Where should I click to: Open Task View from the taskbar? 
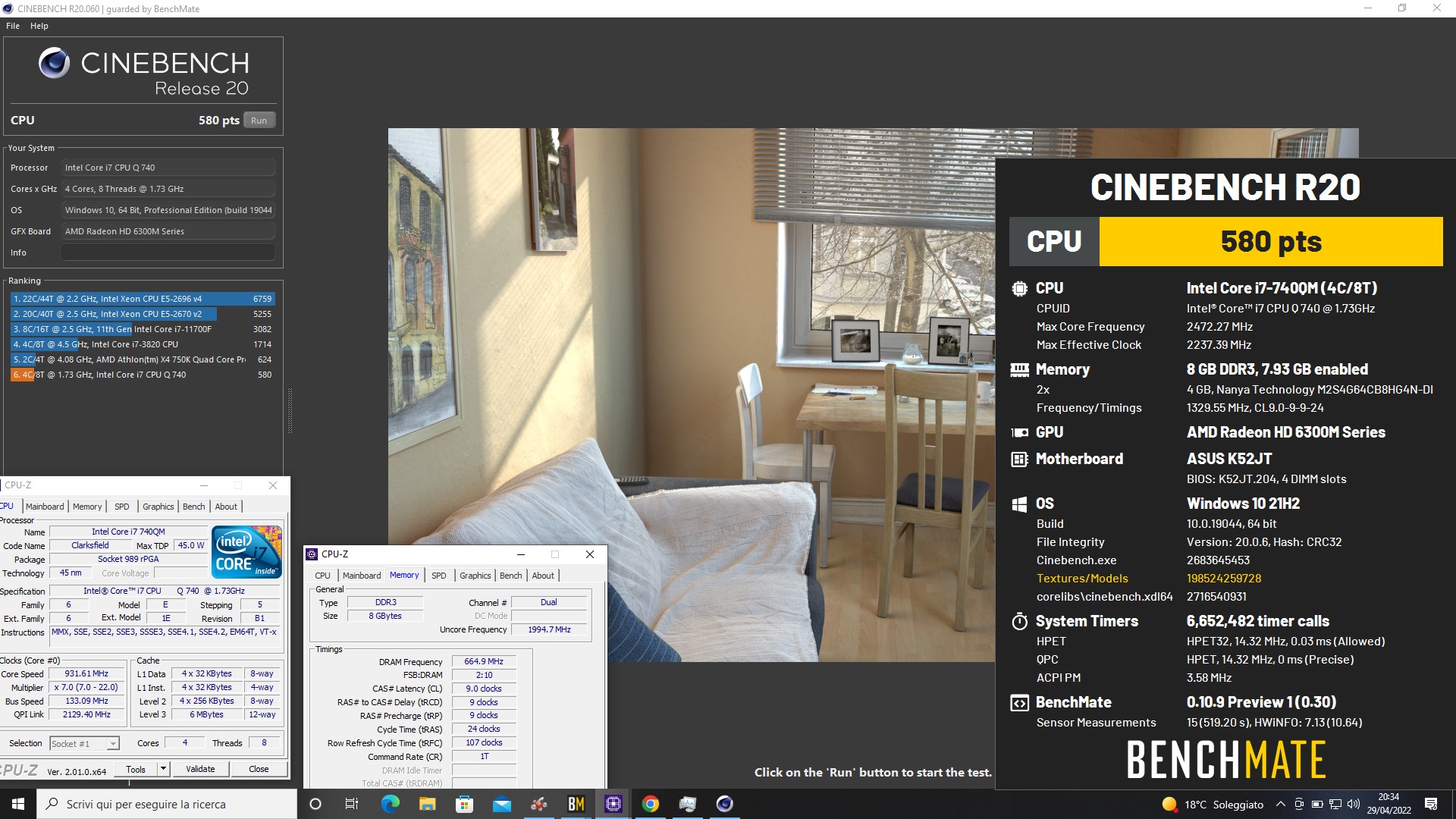point(352,804)
